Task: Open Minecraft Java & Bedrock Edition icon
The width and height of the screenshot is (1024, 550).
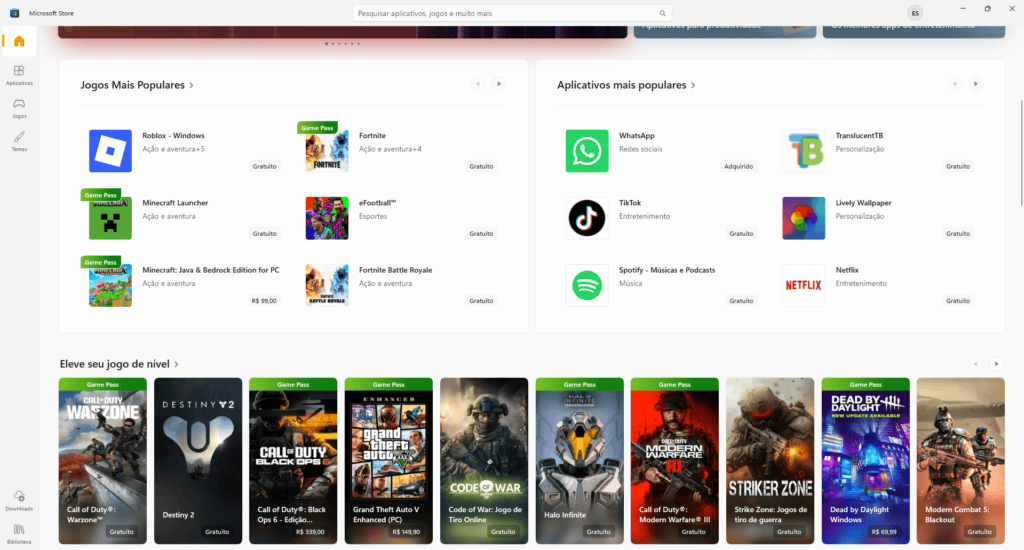Action: click(110, 285)
